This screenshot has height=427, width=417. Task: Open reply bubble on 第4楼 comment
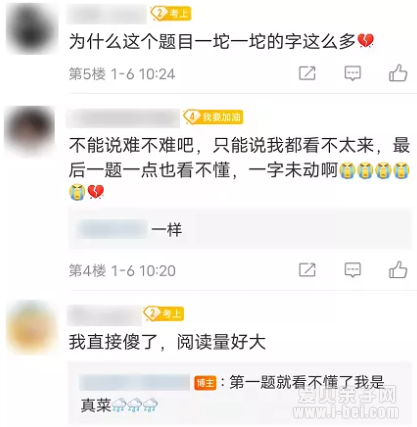352,270
